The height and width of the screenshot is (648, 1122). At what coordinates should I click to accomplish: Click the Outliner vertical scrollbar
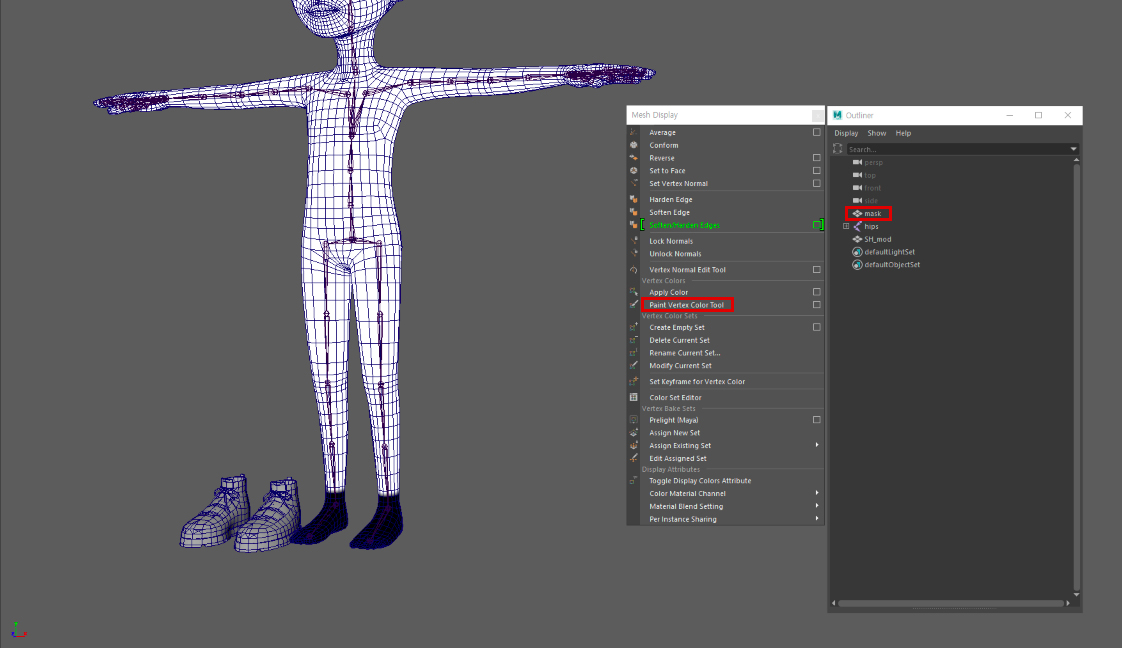click(x=1076, y=380)
